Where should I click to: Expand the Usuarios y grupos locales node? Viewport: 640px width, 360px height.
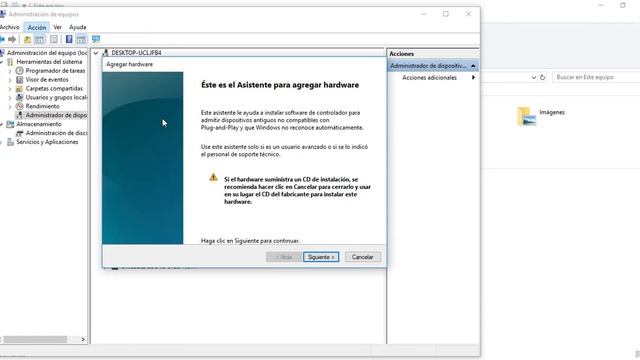10,98
